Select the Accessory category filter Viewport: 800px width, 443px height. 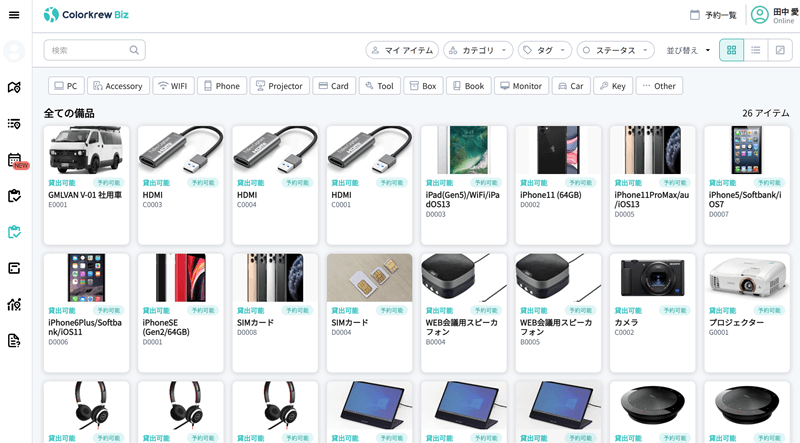tap(118, 86)
